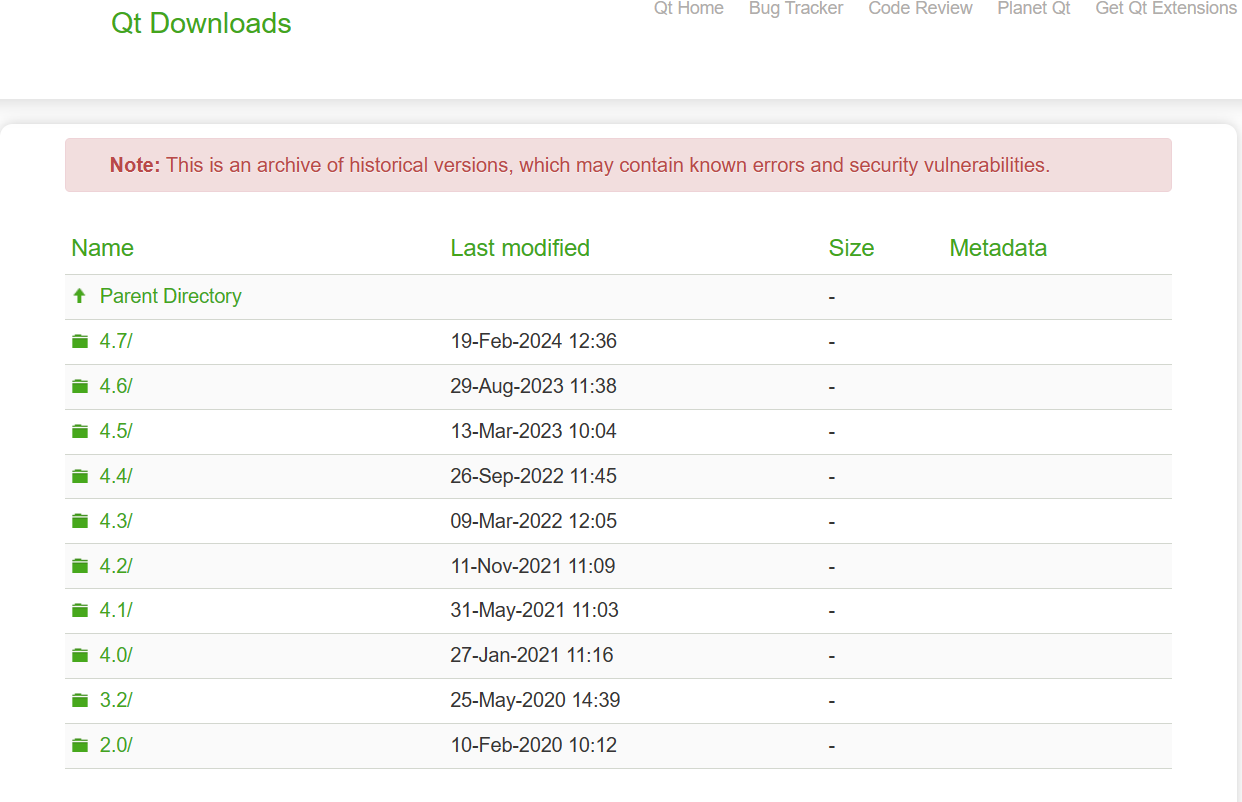Click the folder icon beside 4.0/

click(x=80, y=655)
